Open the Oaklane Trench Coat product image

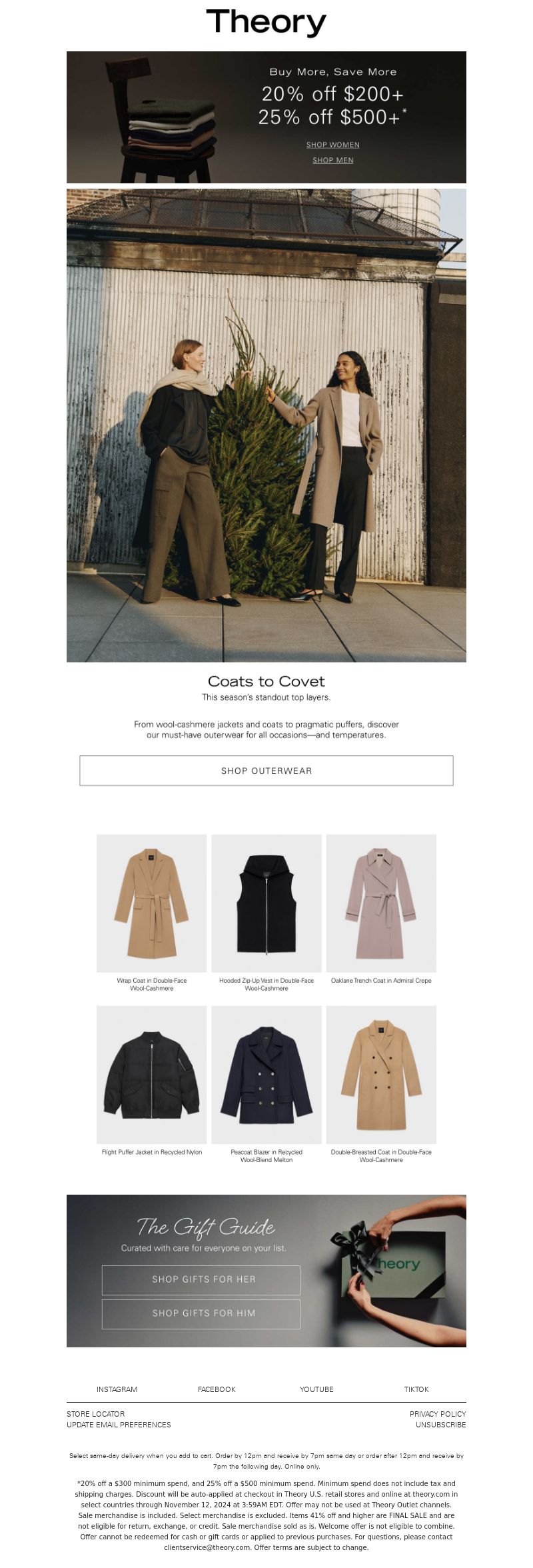(381, 903)
